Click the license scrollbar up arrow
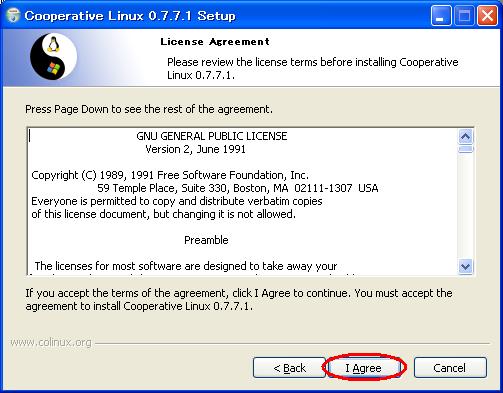This screenshot has width=503, height=393. point(465,136)
